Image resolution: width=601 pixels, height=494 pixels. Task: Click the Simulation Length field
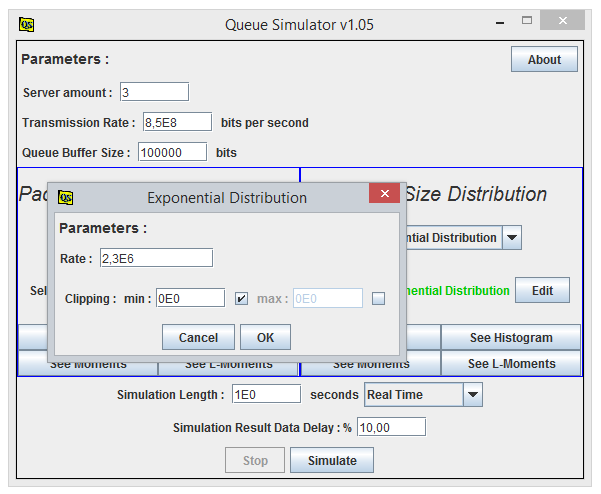tap(266, 394)
